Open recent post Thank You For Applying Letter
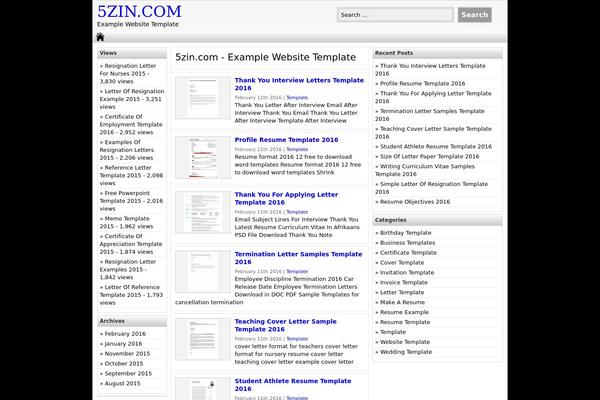 (x=433, y=97)
